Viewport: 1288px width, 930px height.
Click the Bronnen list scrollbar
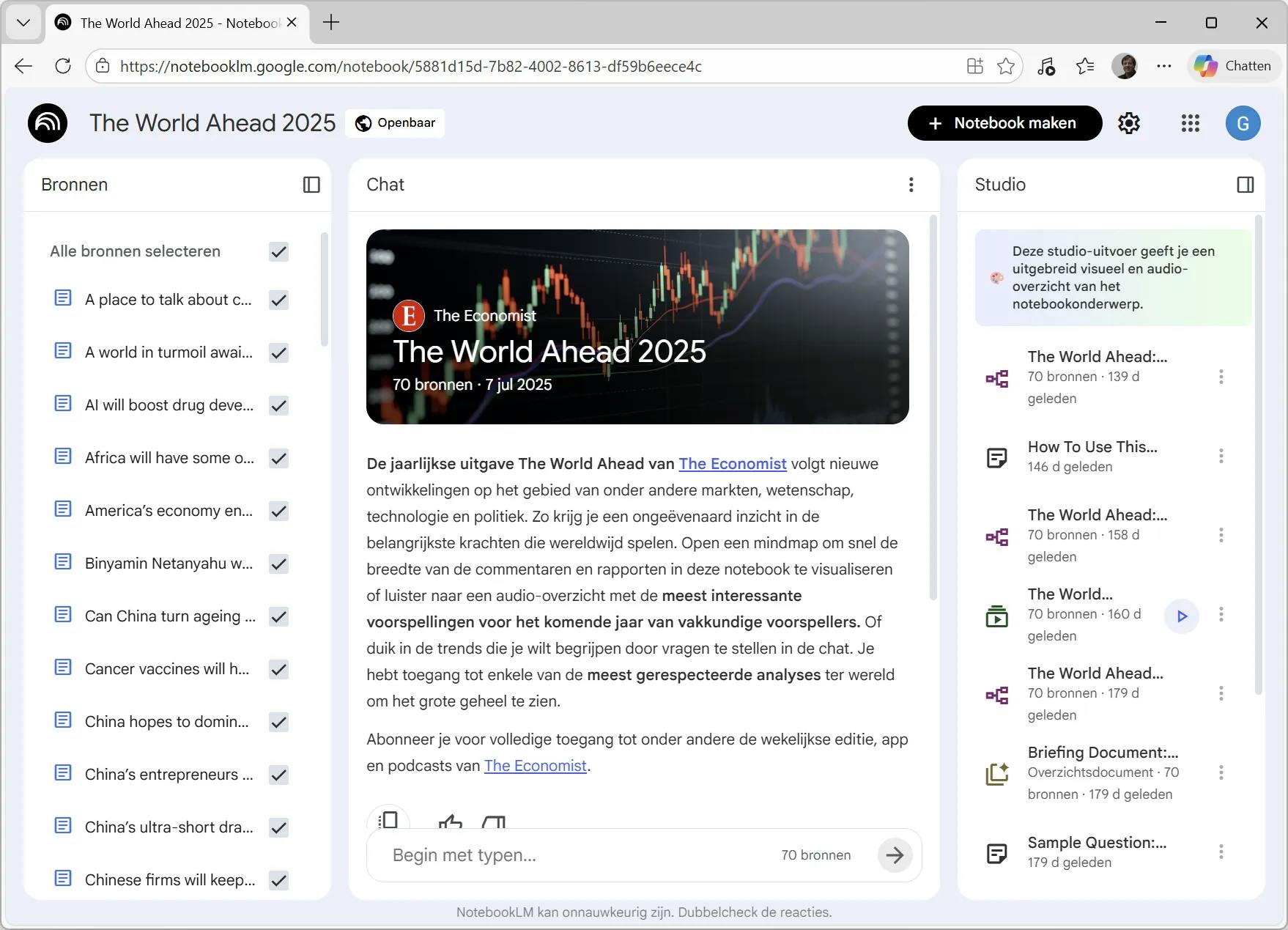tap(324, 289)
